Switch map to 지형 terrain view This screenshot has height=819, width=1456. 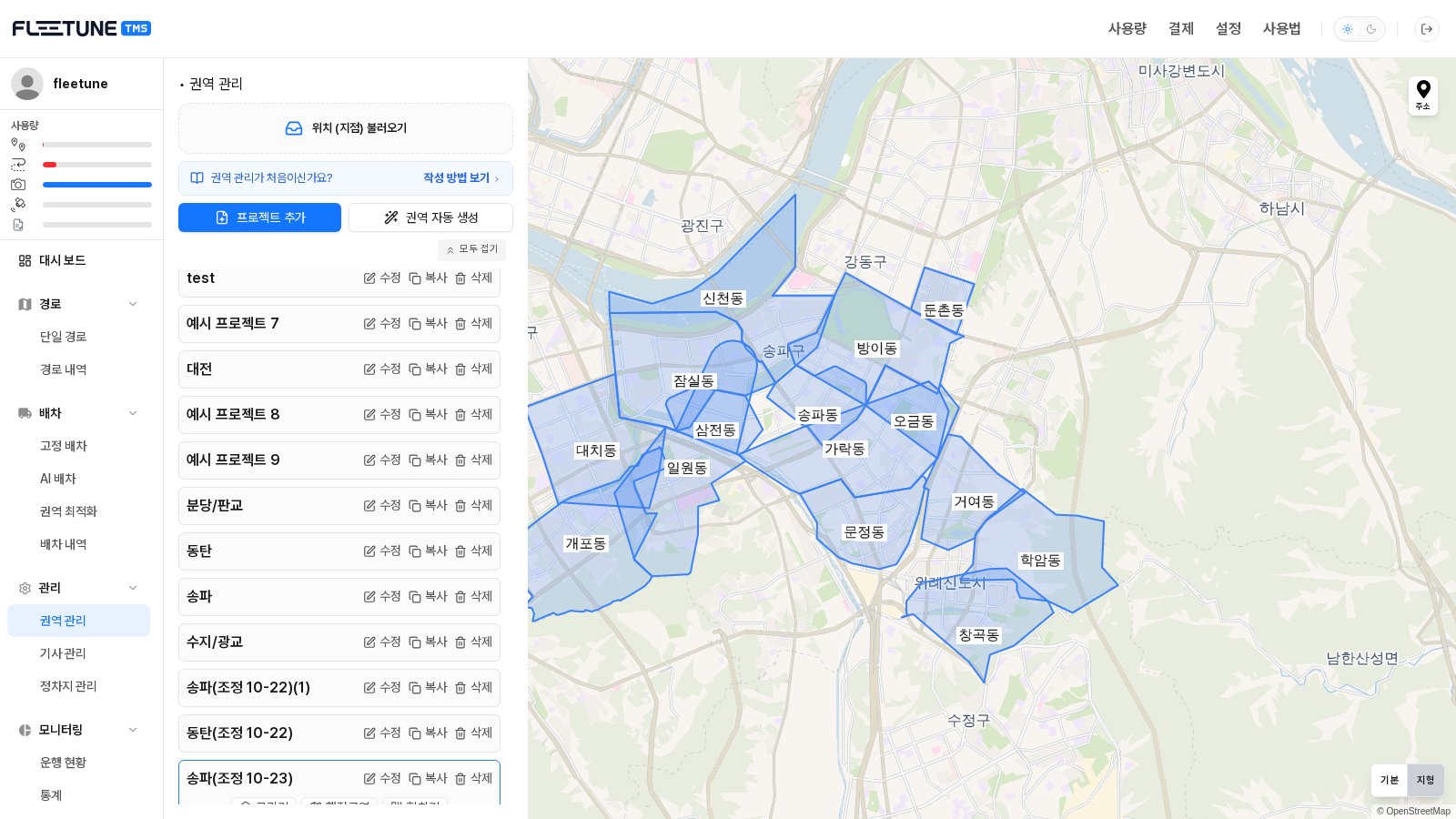click(1425, 780)
